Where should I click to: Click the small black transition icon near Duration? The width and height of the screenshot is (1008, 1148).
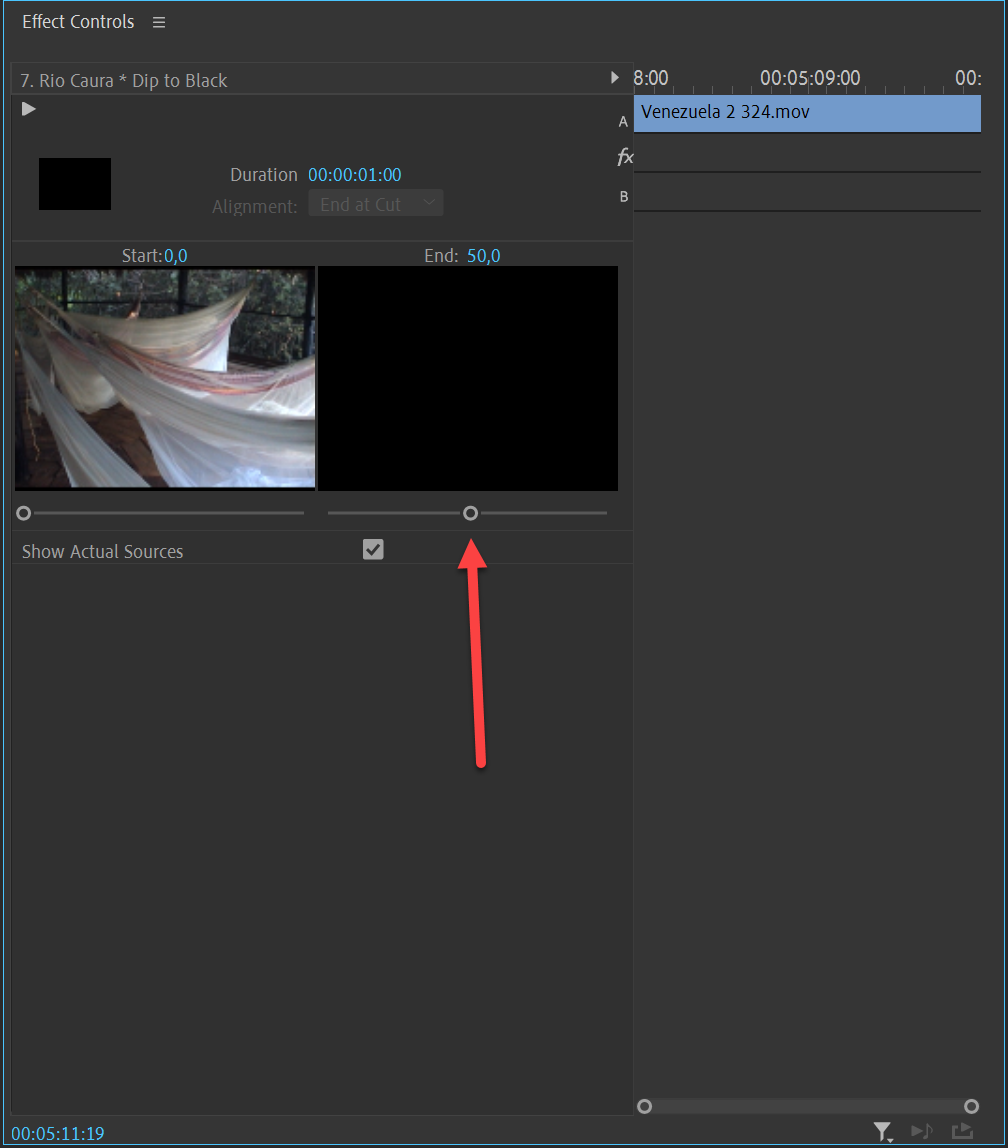pyautogui.click(x=74, y=183)
